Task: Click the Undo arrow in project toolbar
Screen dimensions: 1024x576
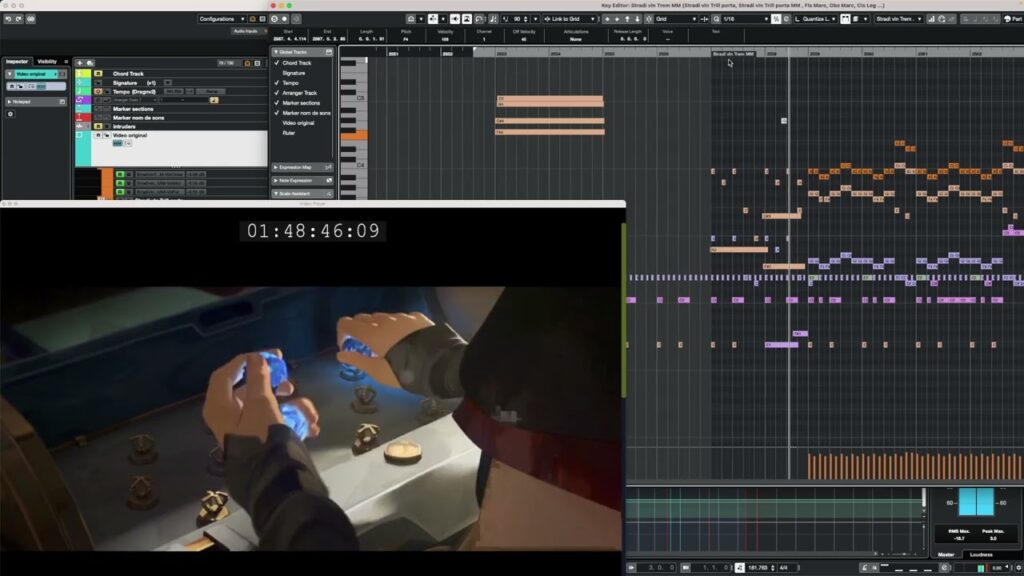Action: point(8,19)
